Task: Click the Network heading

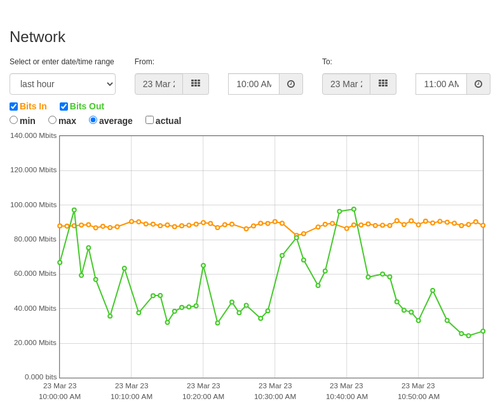Action: pos(37,37)
